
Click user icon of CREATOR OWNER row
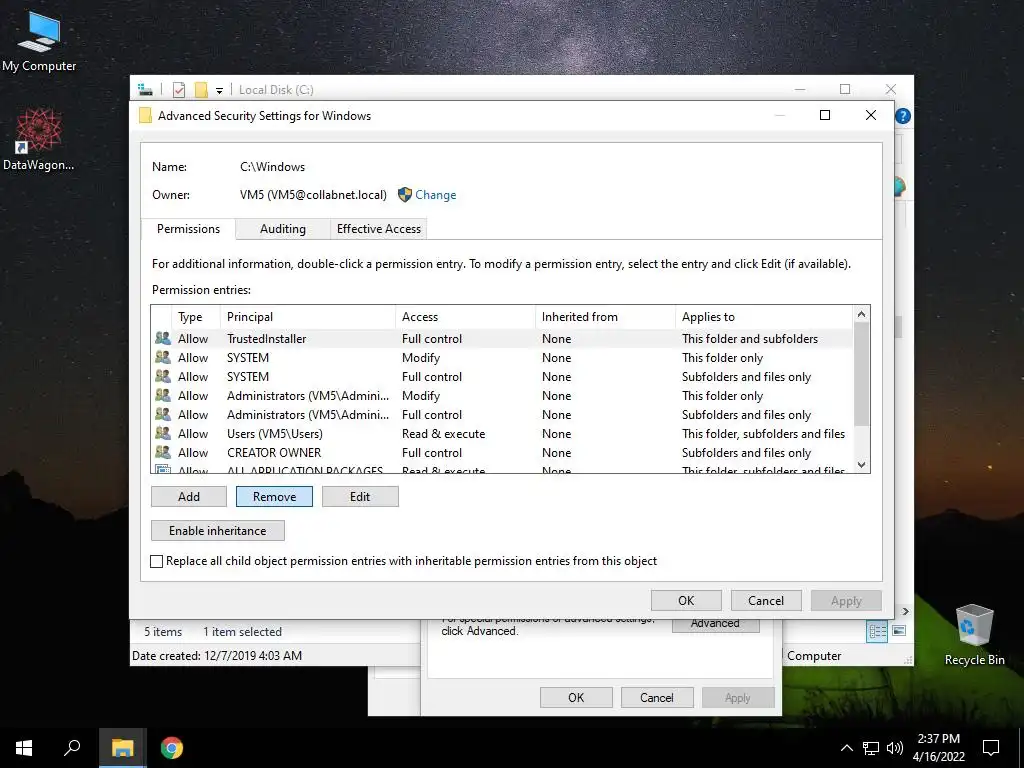click(163, 452)
